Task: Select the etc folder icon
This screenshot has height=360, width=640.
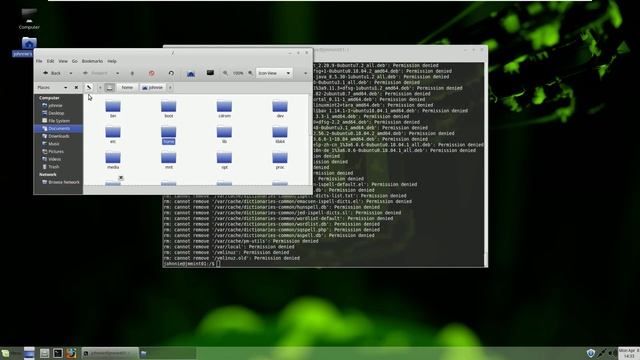Action: pos(113,132)
